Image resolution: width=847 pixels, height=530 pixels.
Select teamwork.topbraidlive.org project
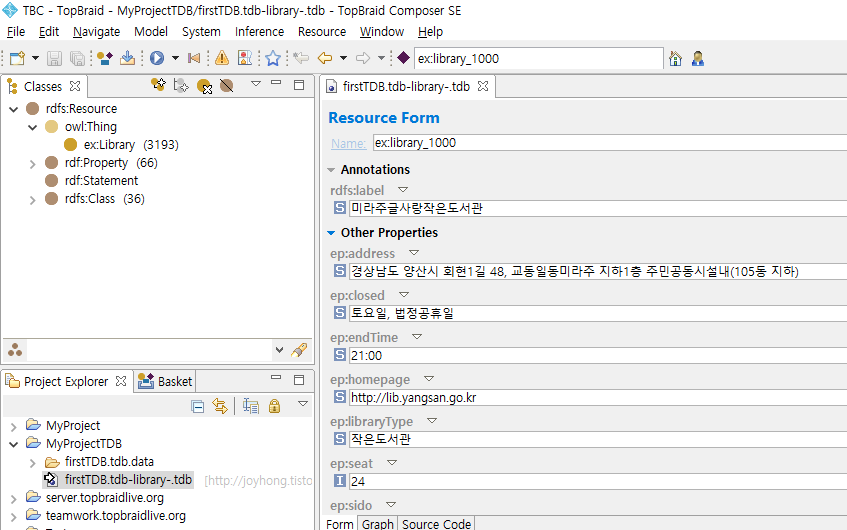click(x=116, y=516)
